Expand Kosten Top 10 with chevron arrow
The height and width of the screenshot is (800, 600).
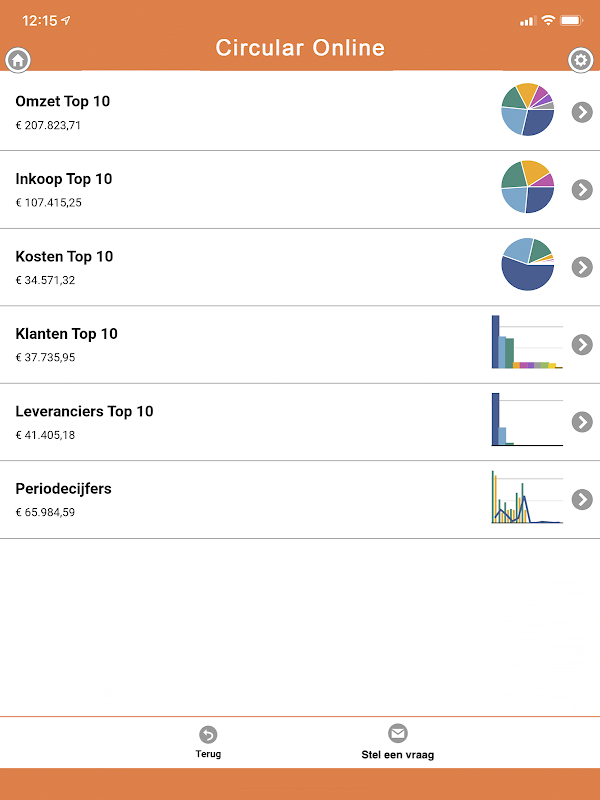point(582,267)
